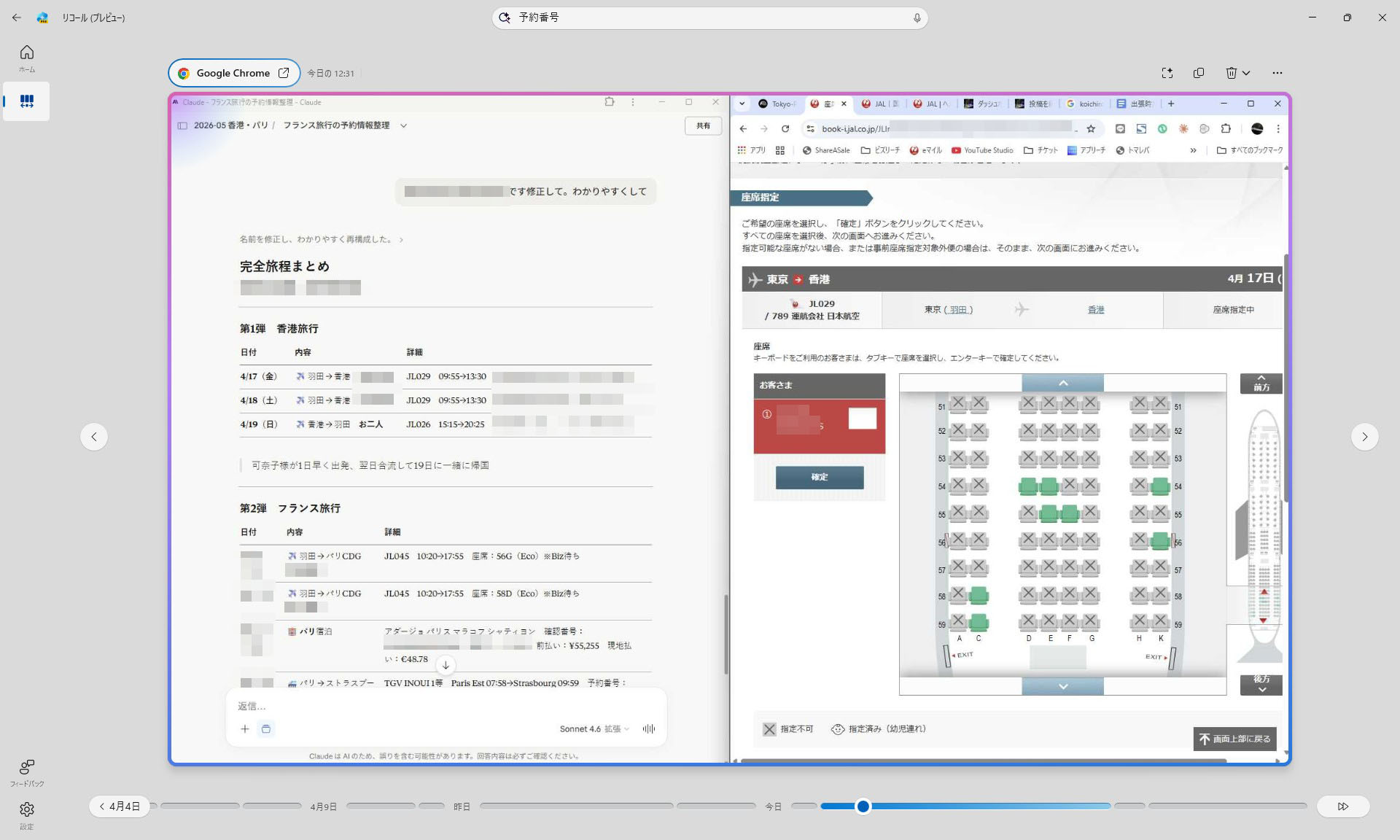1400x840 pixels.
Task: Click the copy snapshot icon
Action: [1199, 73]
